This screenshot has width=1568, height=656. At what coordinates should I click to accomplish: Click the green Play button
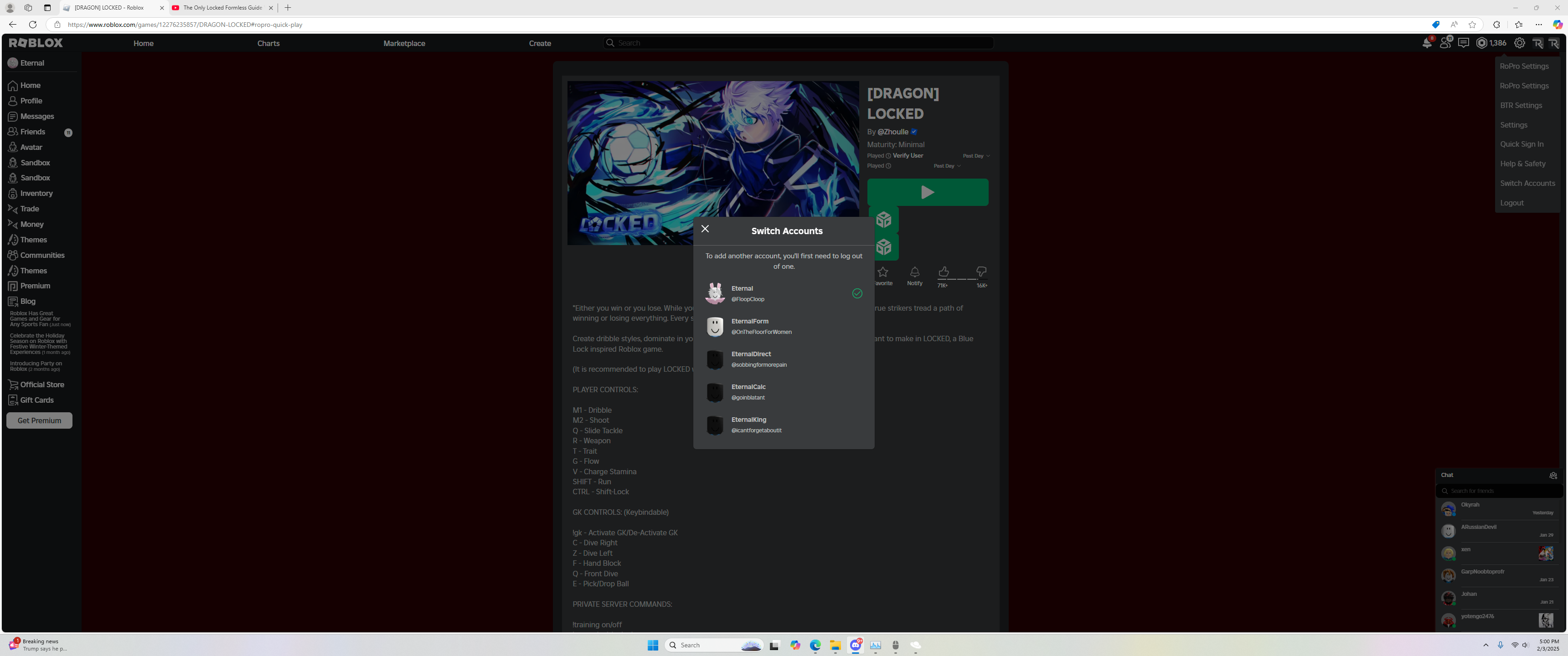(x=927, y=192)
